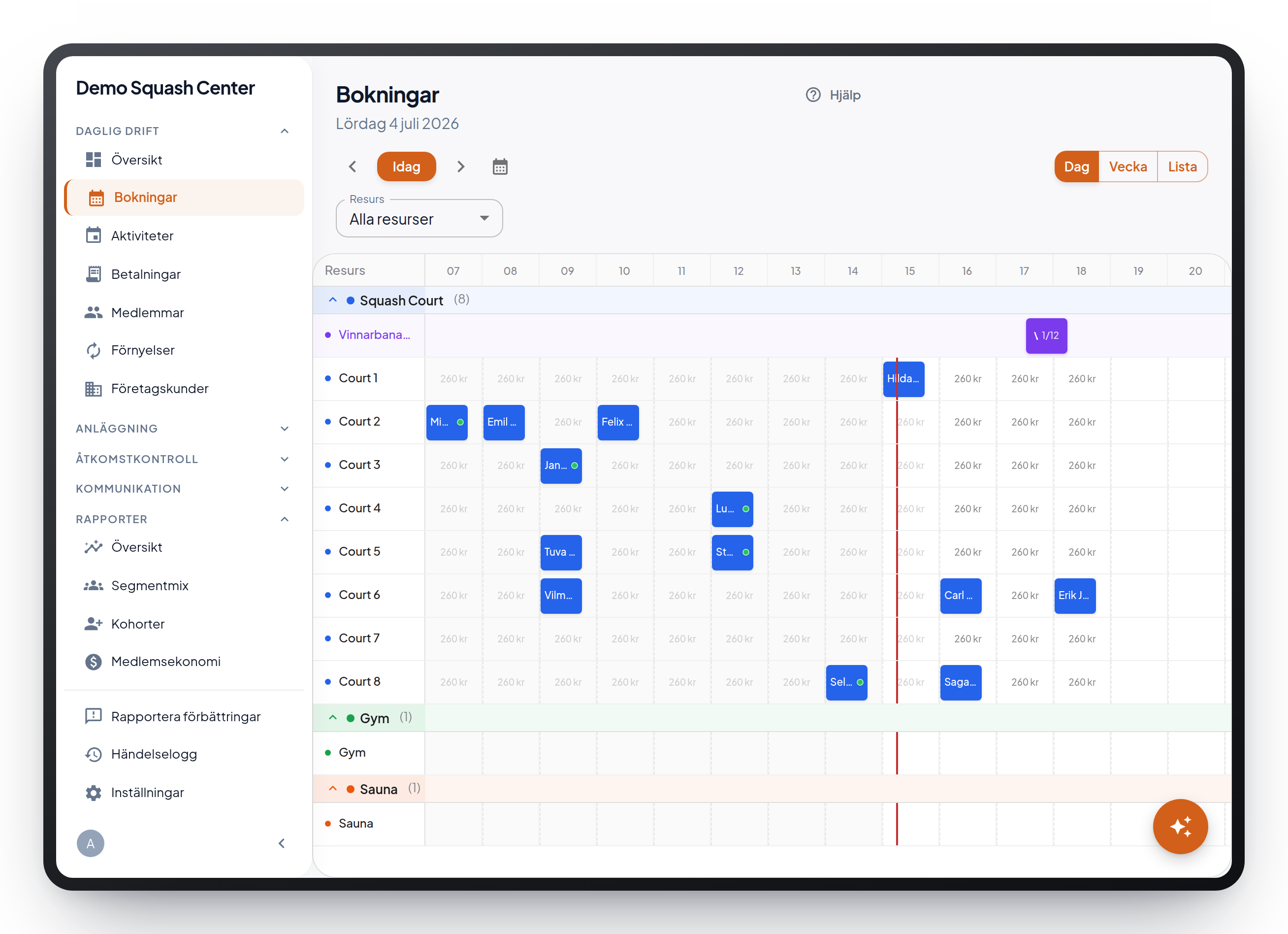Switch to Vecka view
This screenshot has width=1288, height=934.
pyautogui.click(x=1127, y=167)
